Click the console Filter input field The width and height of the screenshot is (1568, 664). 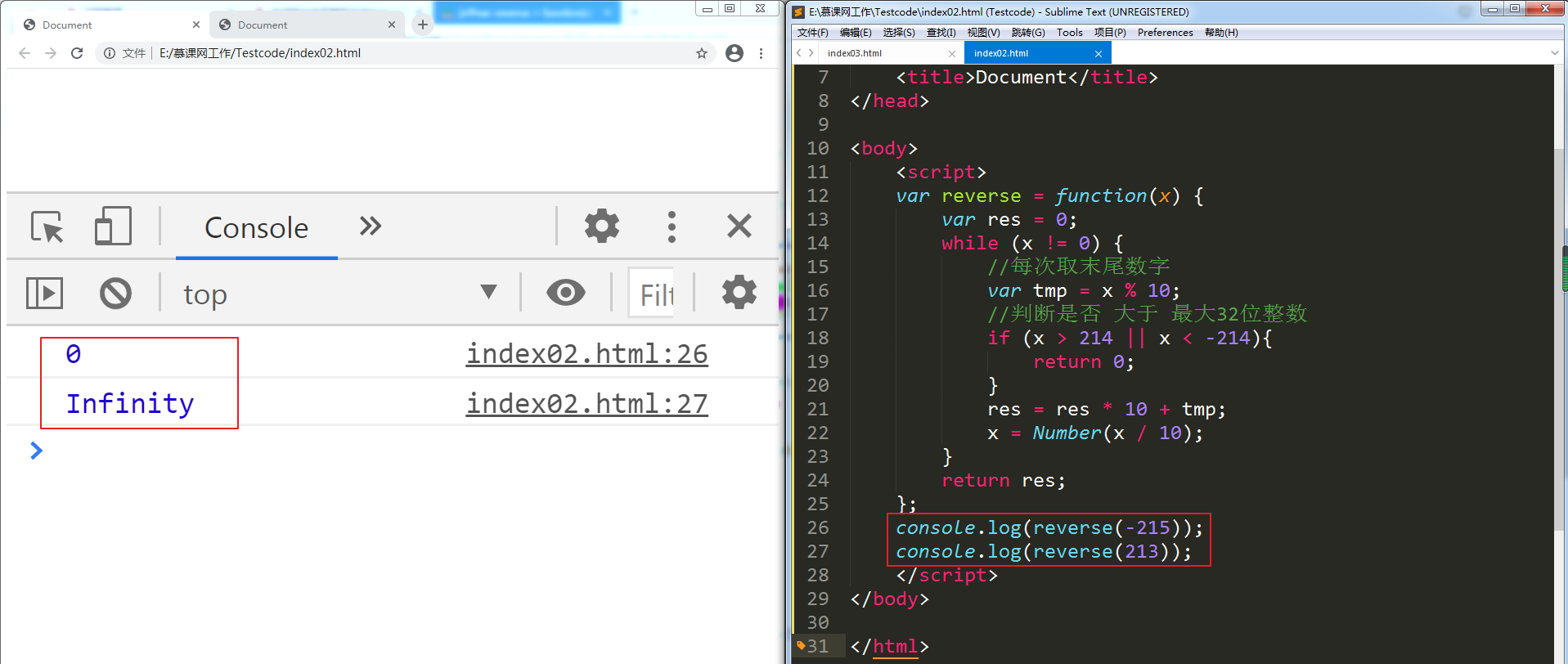coord(652,294)
